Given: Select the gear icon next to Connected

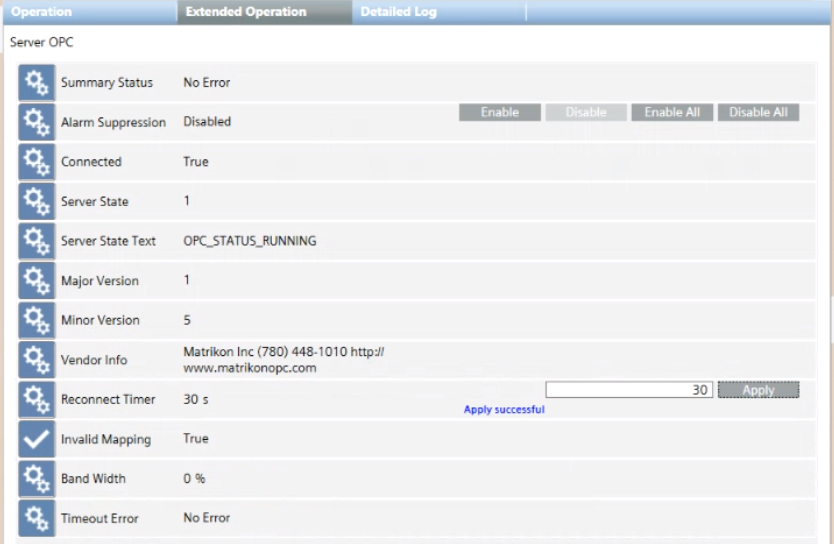Looking at the screenshot, I should tap(37, 162).
